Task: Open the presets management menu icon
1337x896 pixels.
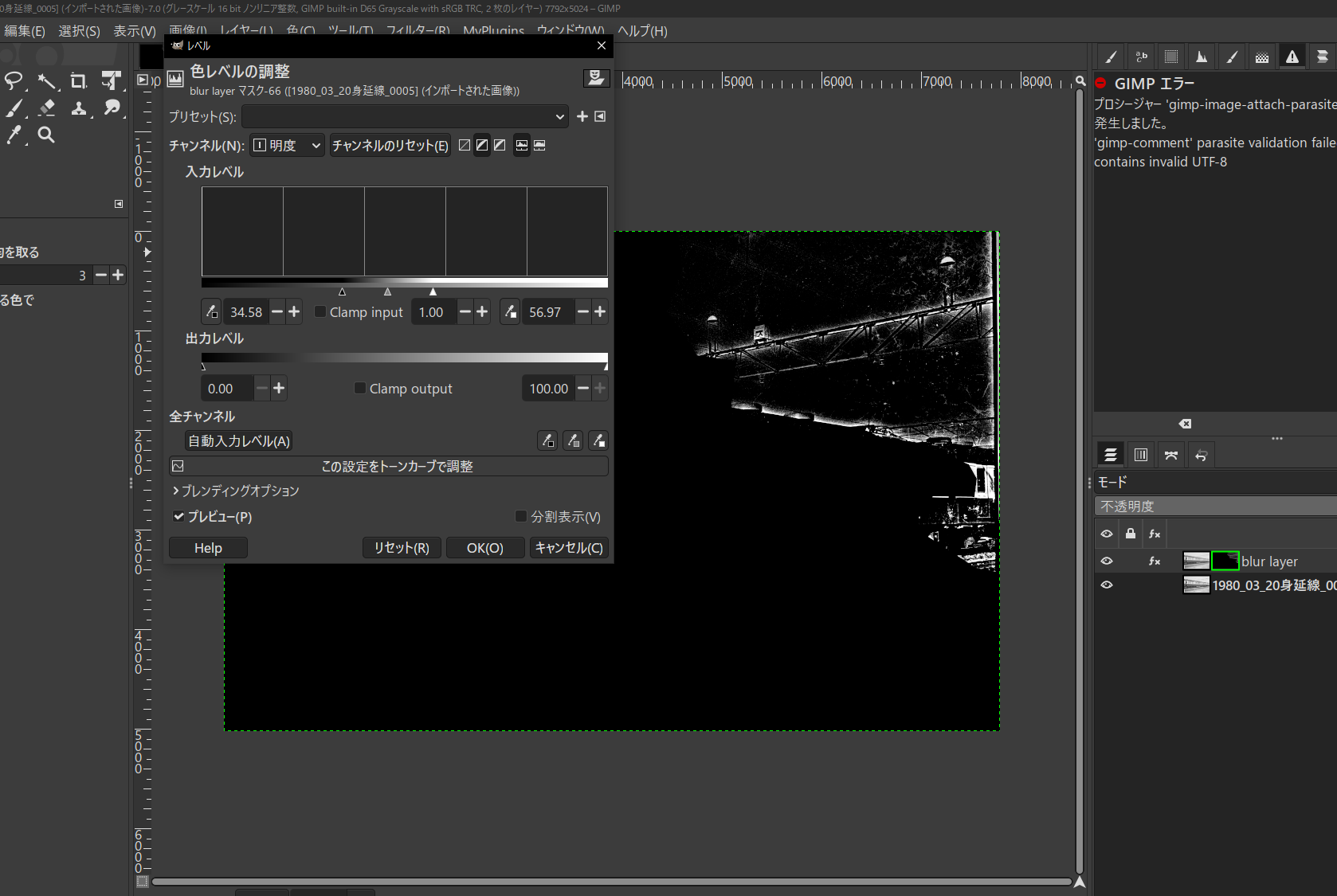Action: point(600,116)
